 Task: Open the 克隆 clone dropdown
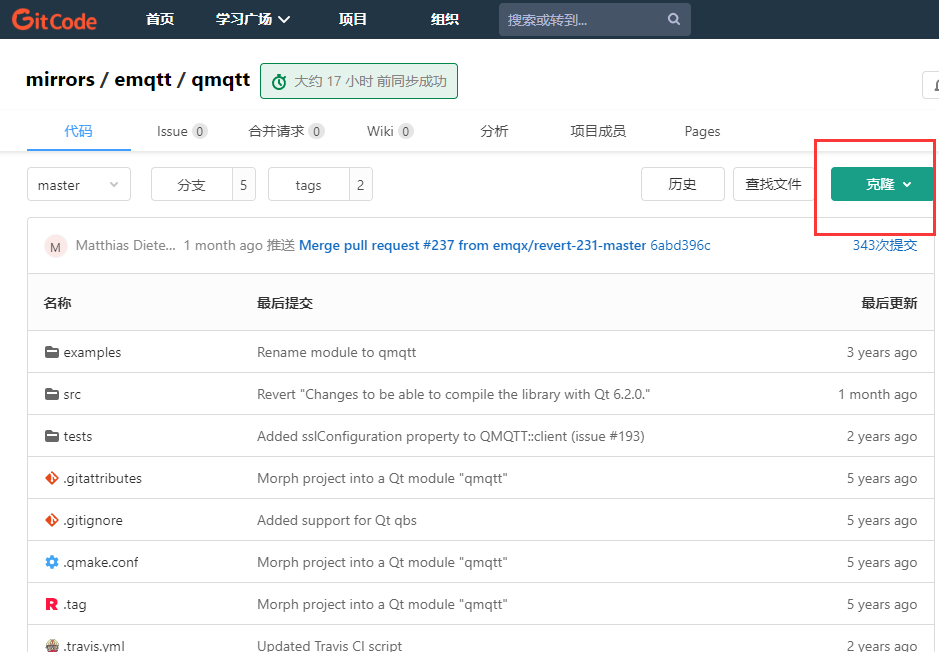pyautogui.click(x=882, y=184)
